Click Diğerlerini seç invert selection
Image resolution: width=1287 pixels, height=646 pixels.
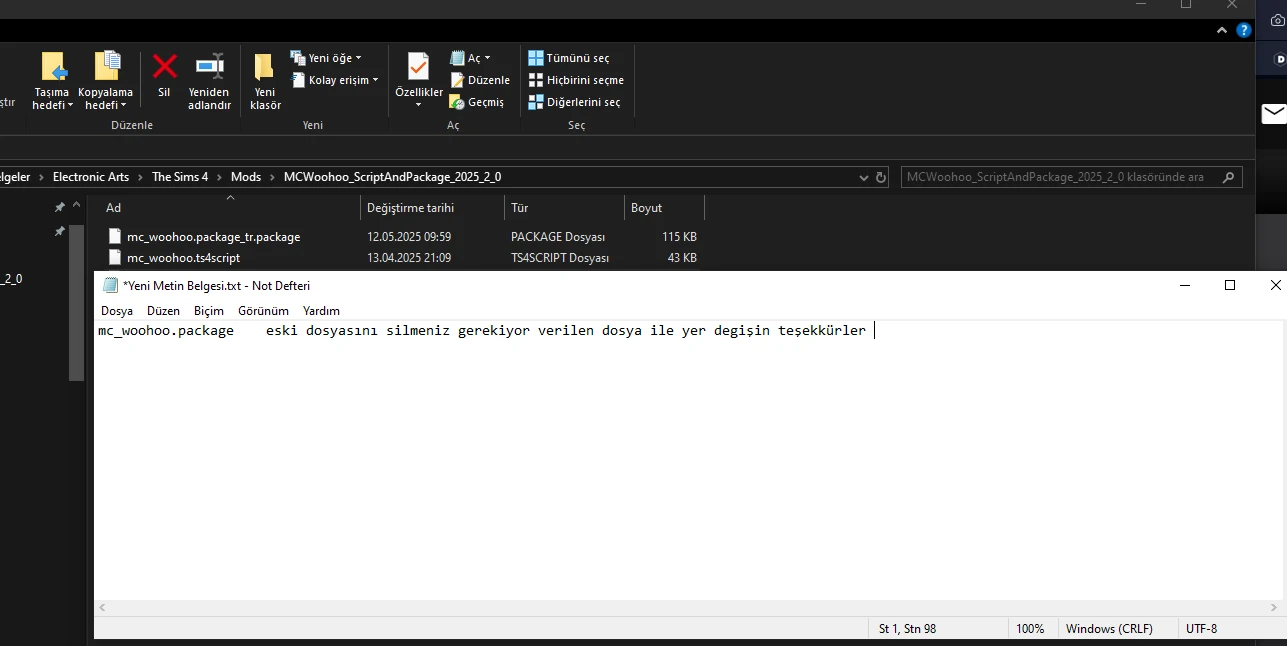click(x=574, y=102)
